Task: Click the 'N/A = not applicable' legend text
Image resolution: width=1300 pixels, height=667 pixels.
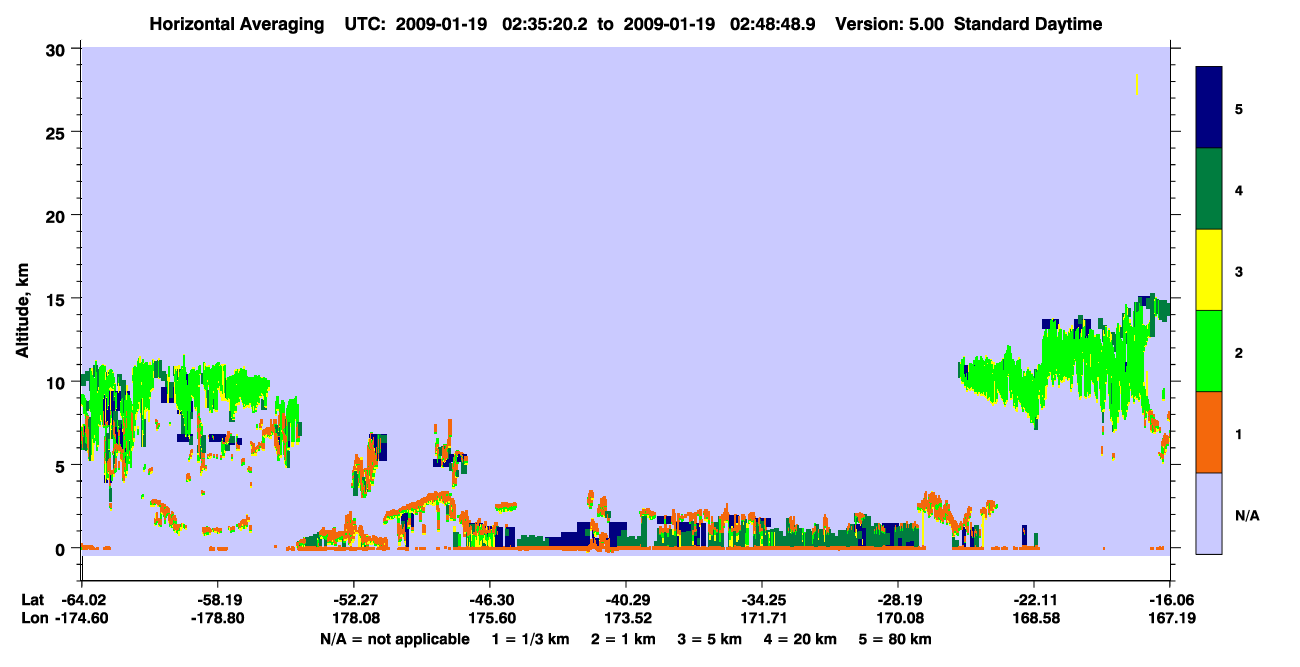Action: [394, 639]
